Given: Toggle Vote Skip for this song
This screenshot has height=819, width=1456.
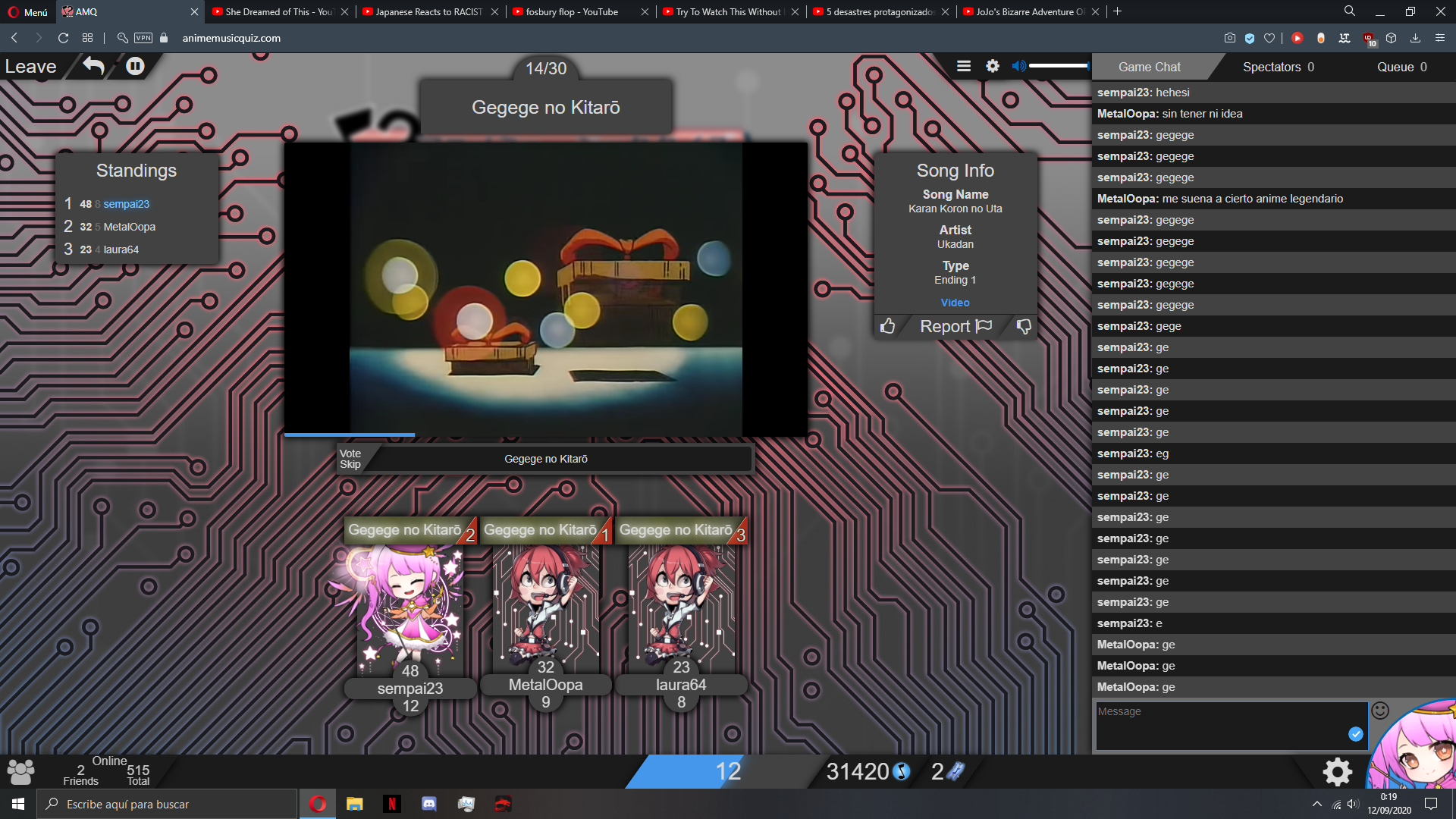Looking at the screenshot, I should click(350, 459).
